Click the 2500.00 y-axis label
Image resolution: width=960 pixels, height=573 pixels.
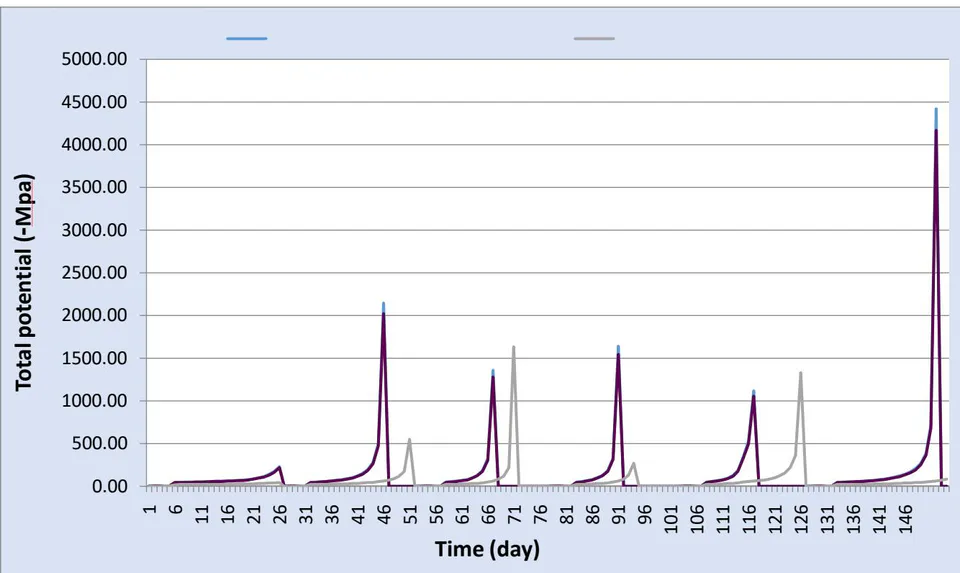click(94, 272)
